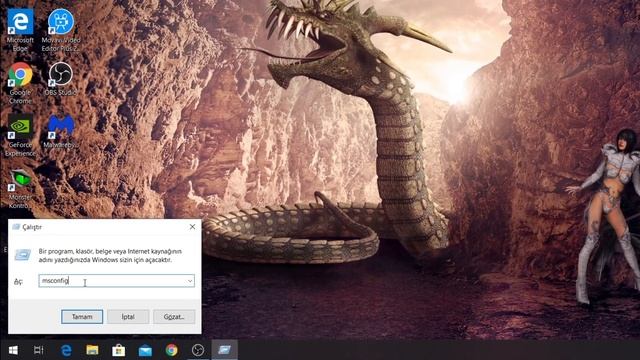Open the Mail app from taskbar
This screenshot has height=360, width=640.
click(145, 350)
